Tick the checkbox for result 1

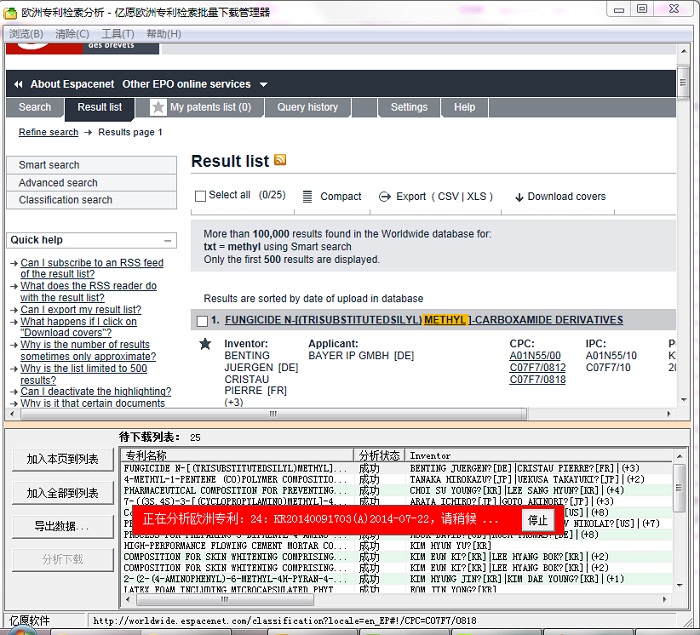coord(203,321)
